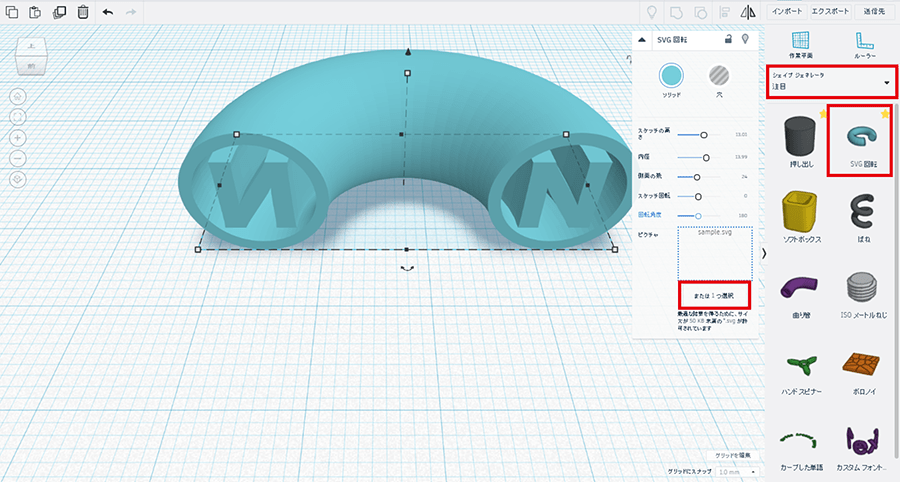Select the ボロノイ voronoi shape
Image resolution: width=900 pixels, height=482 pixels.
(x=863, y=372)
